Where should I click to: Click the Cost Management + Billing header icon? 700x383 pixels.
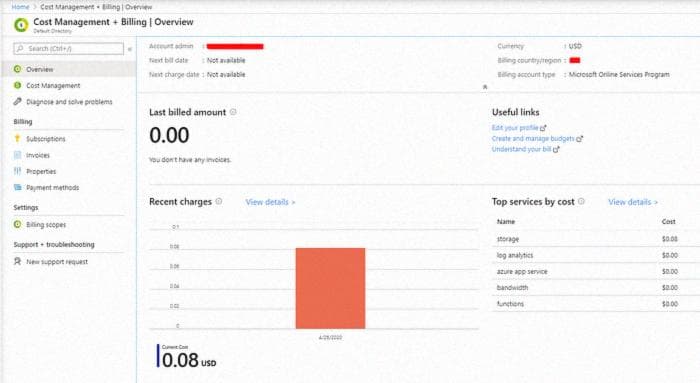[21, 25]
